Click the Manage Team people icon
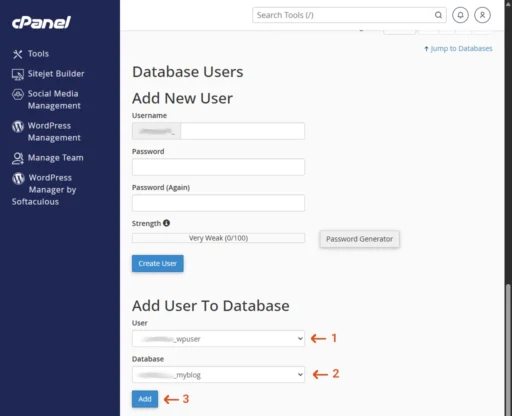 (18, 158)
